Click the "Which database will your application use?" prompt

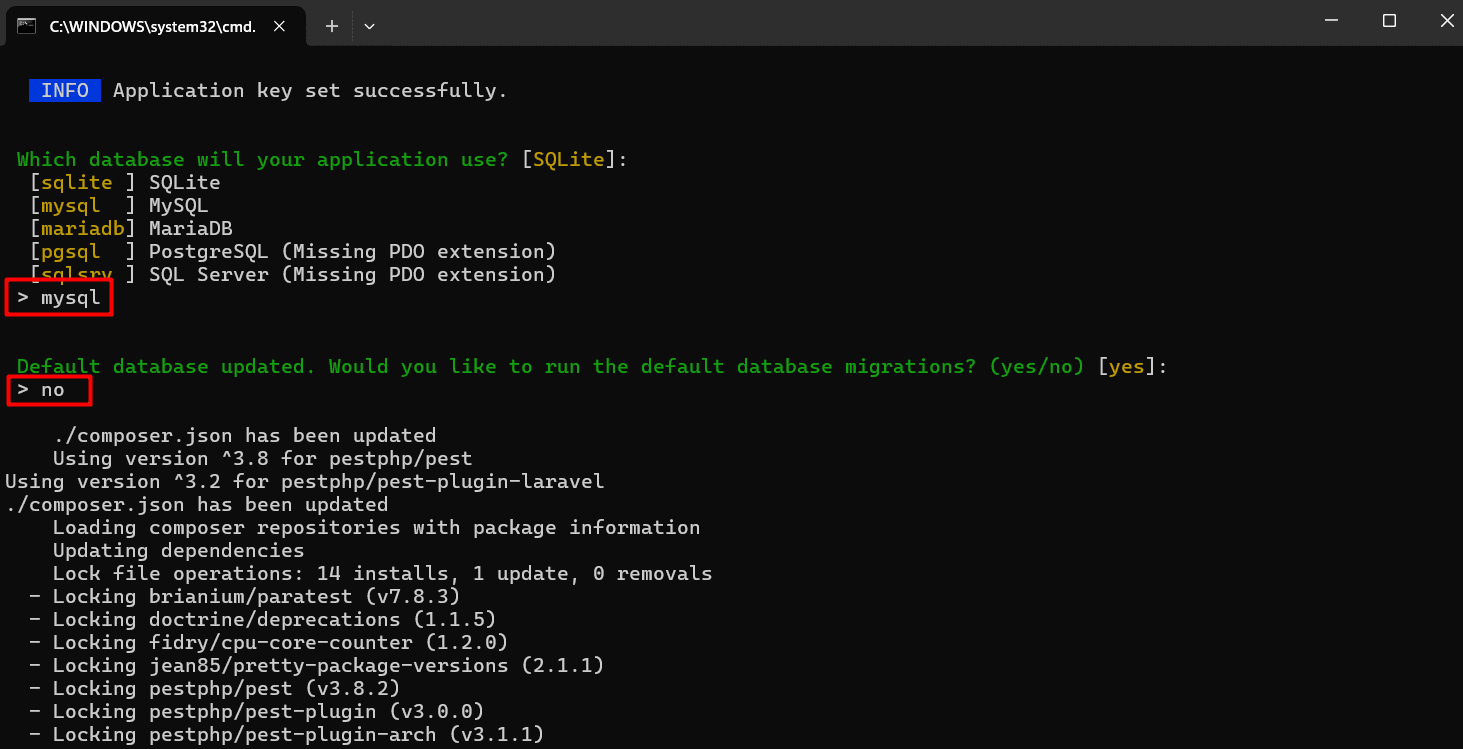[262, 160]
